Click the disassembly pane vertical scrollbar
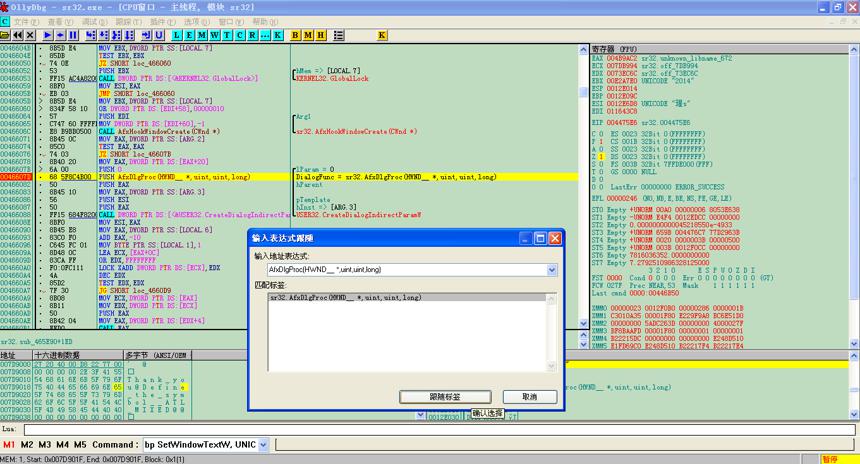 pos(583,186)
